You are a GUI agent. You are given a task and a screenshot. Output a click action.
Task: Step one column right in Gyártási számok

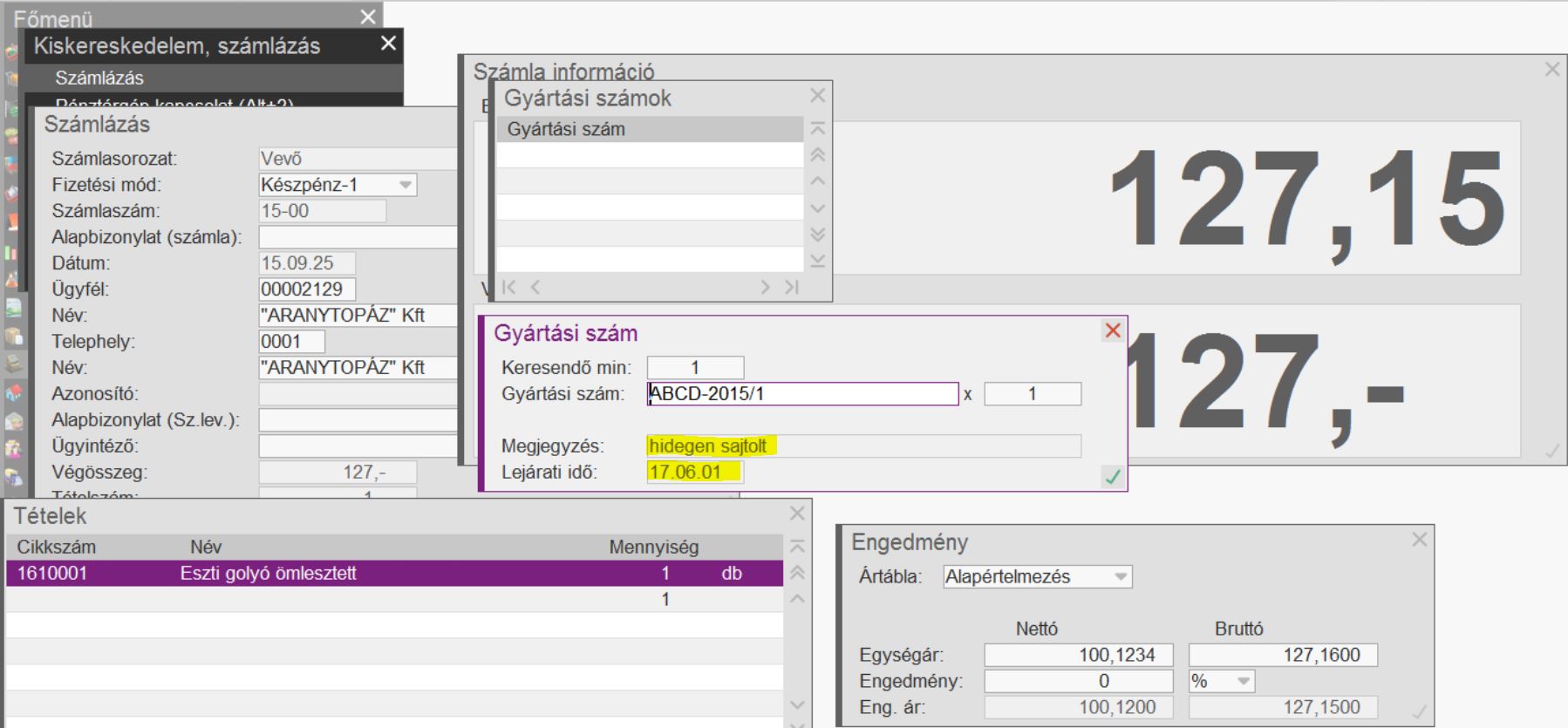tap(765, 287)
